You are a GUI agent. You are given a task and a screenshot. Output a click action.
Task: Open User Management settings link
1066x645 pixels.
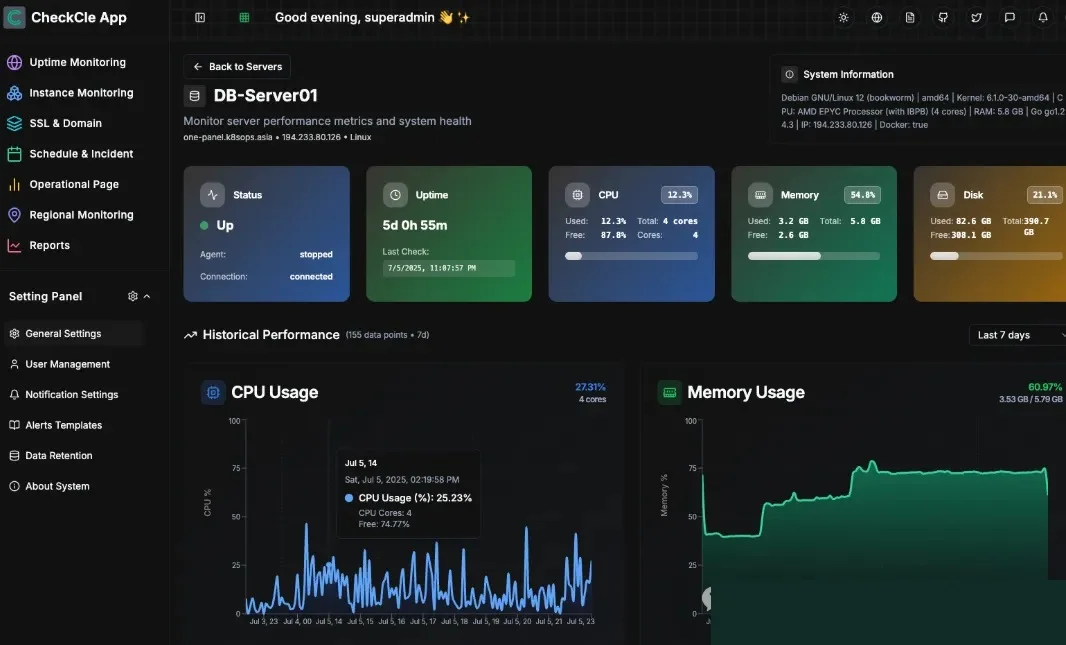coord(67,364)
